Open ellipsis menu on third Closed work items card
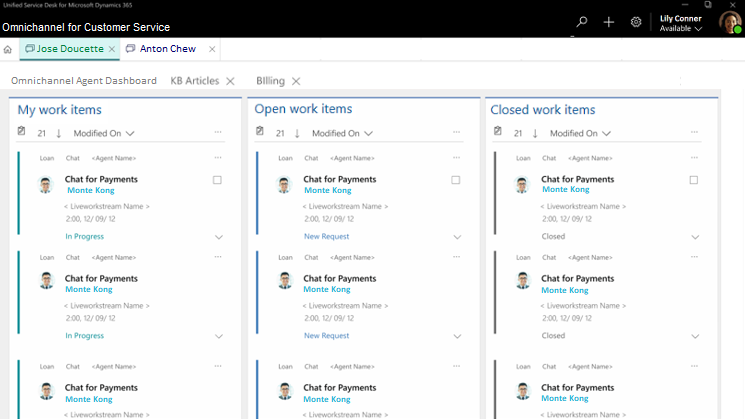 [x=695, y=366]
